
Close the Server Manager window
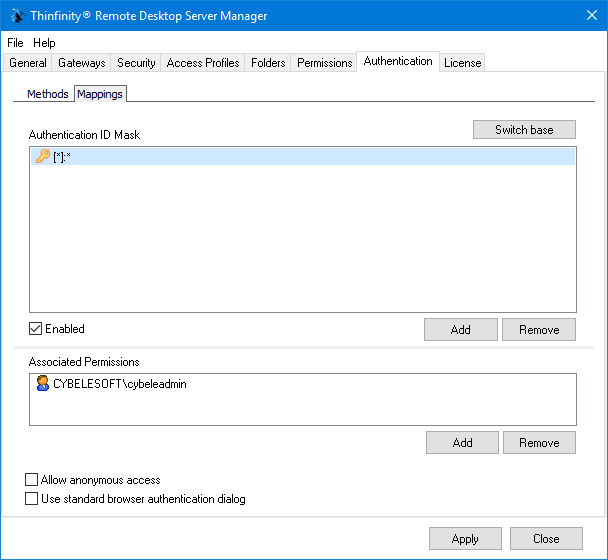(592, 16)
